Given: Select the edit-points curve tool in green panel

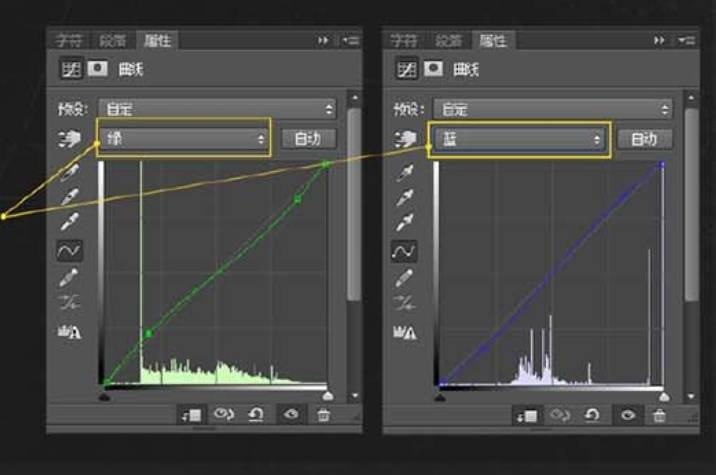Looking at the screenshot, I should point(70,250).
